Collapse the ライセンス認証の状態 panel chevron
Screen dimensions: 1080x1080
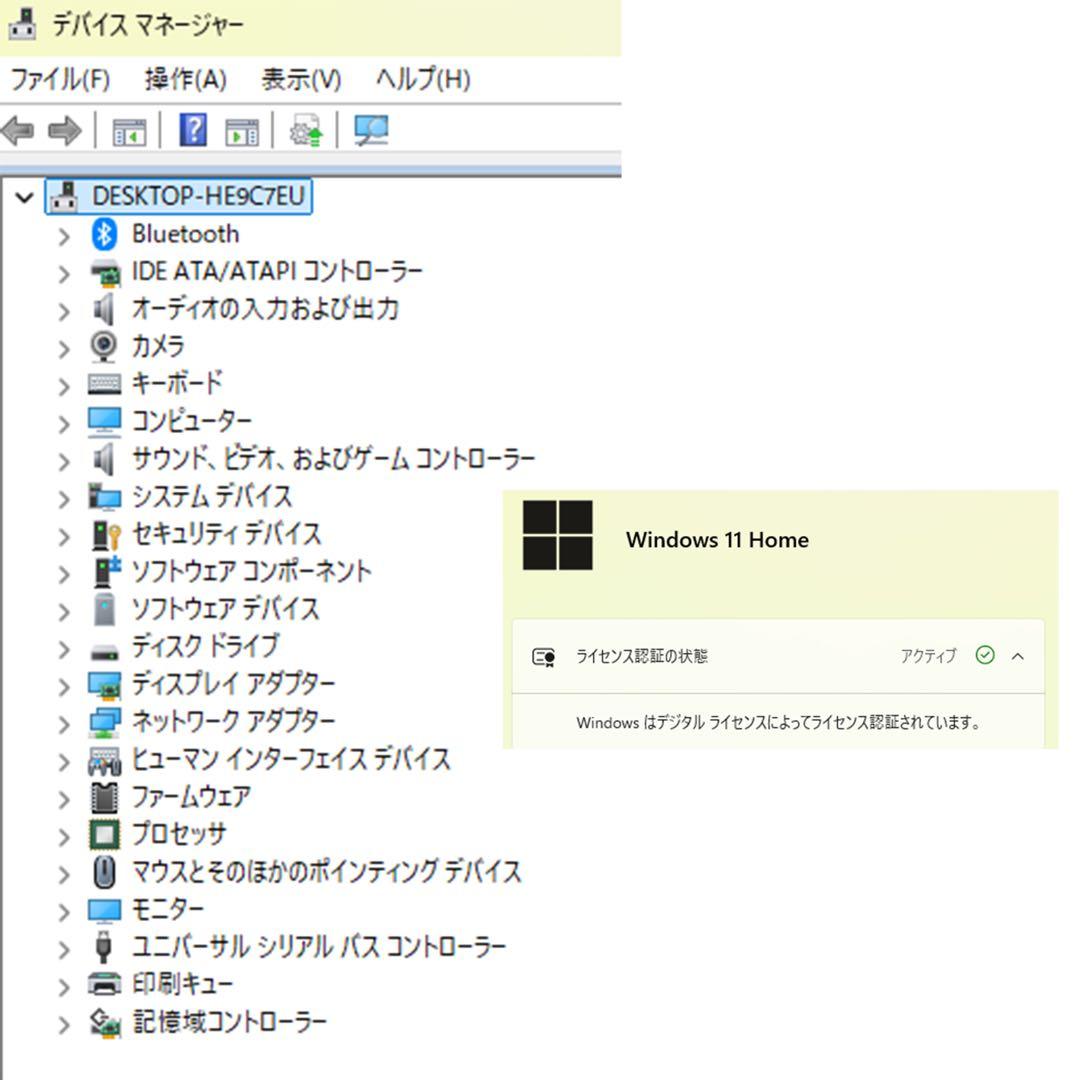click(1018, 656)
